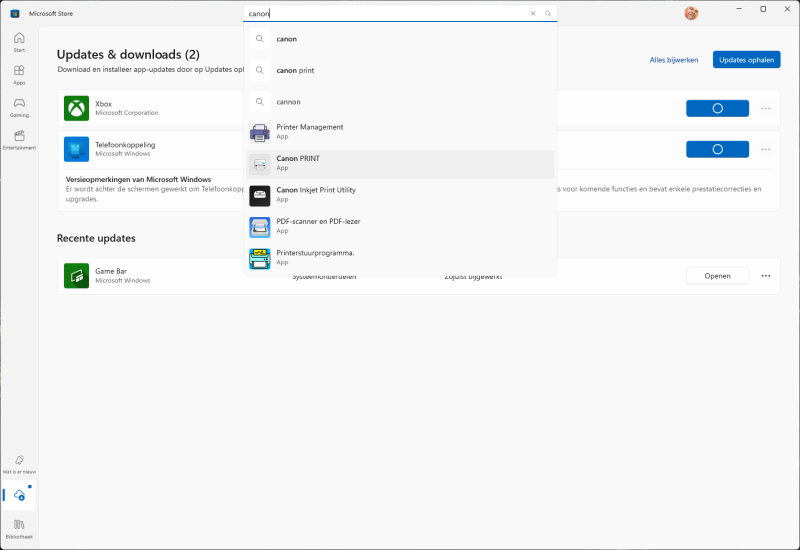Select Canon PRINT app suggestion
This screenshot has height=550, width=800.
(400, 164)
